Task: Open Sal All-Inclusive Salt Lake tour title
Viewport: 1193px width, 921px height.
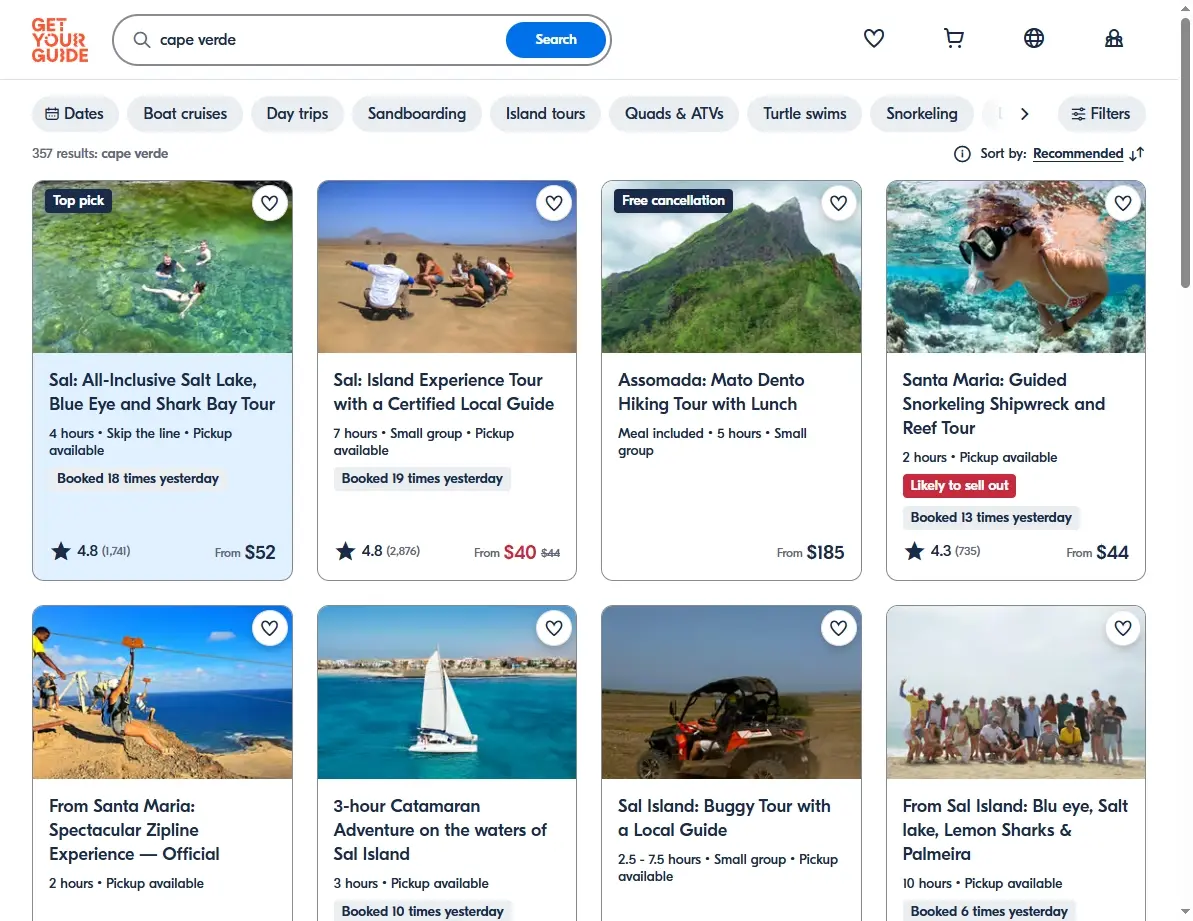Action: [x=162, y=392]
